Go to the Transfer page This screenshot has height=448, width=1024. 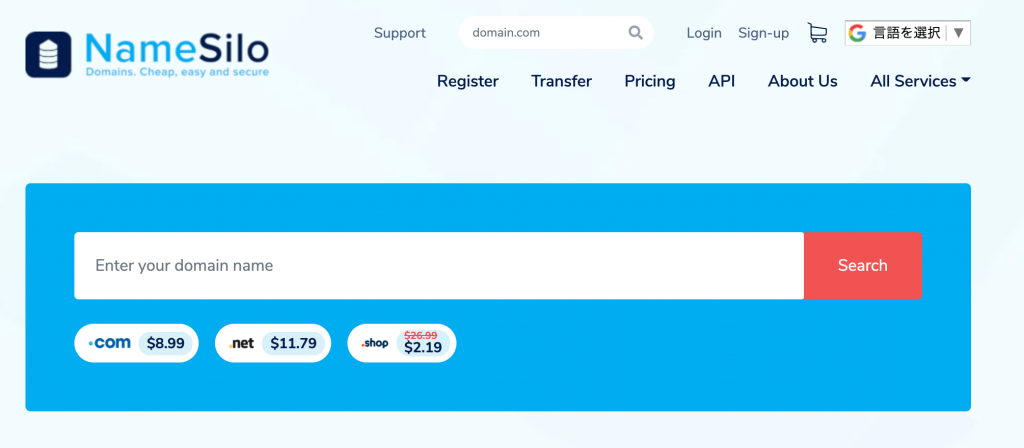561,81
